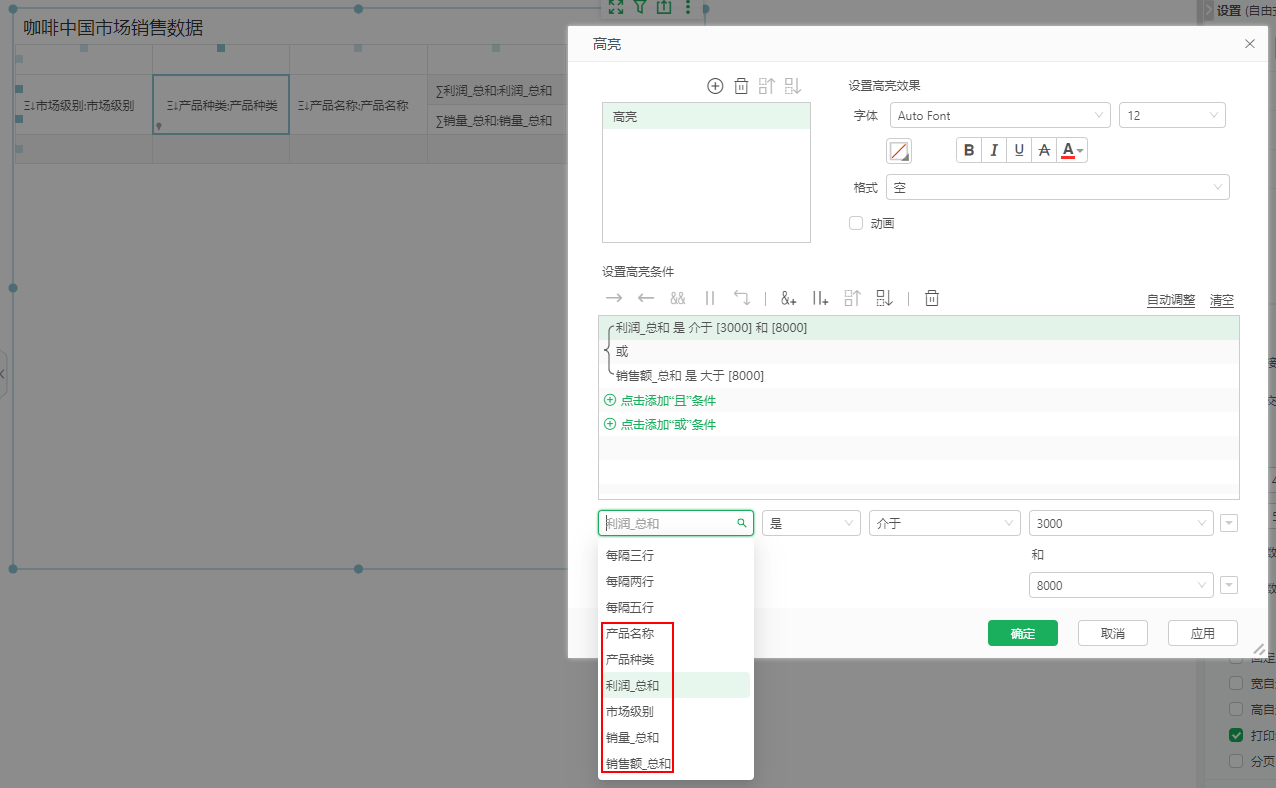1276x788 pixels.
Task: Move highlight rule up in the list
Action: (x=767, y=86)
